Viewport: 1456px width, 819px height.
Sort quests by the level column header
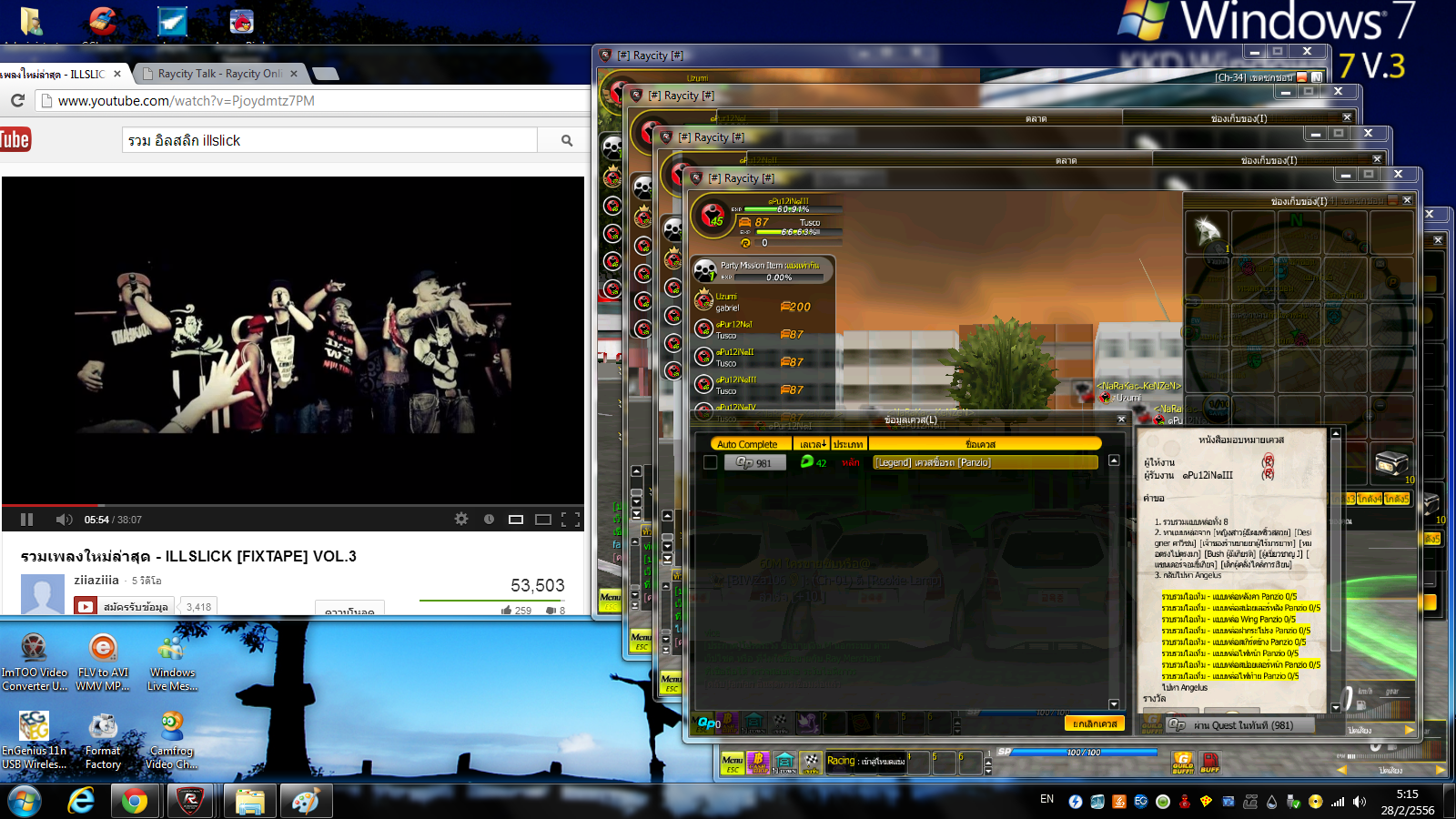[811, 444]
